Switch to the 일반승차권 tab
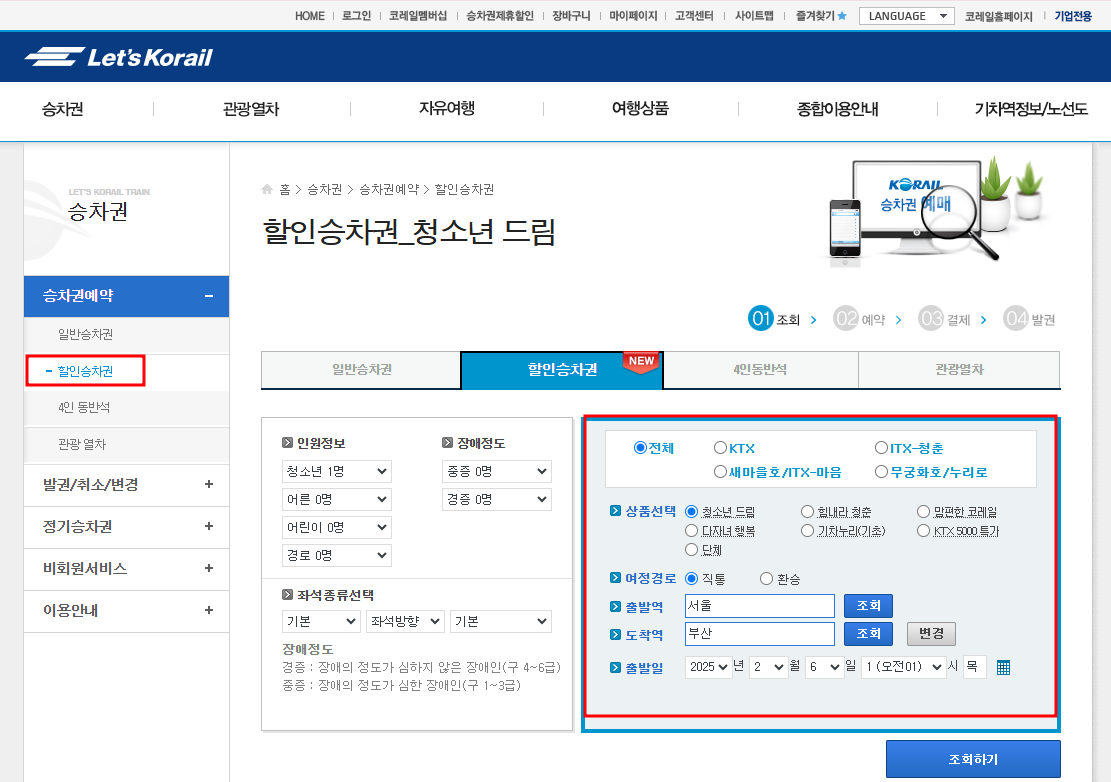Screen dimensions: 1111x782 point(361,370)
